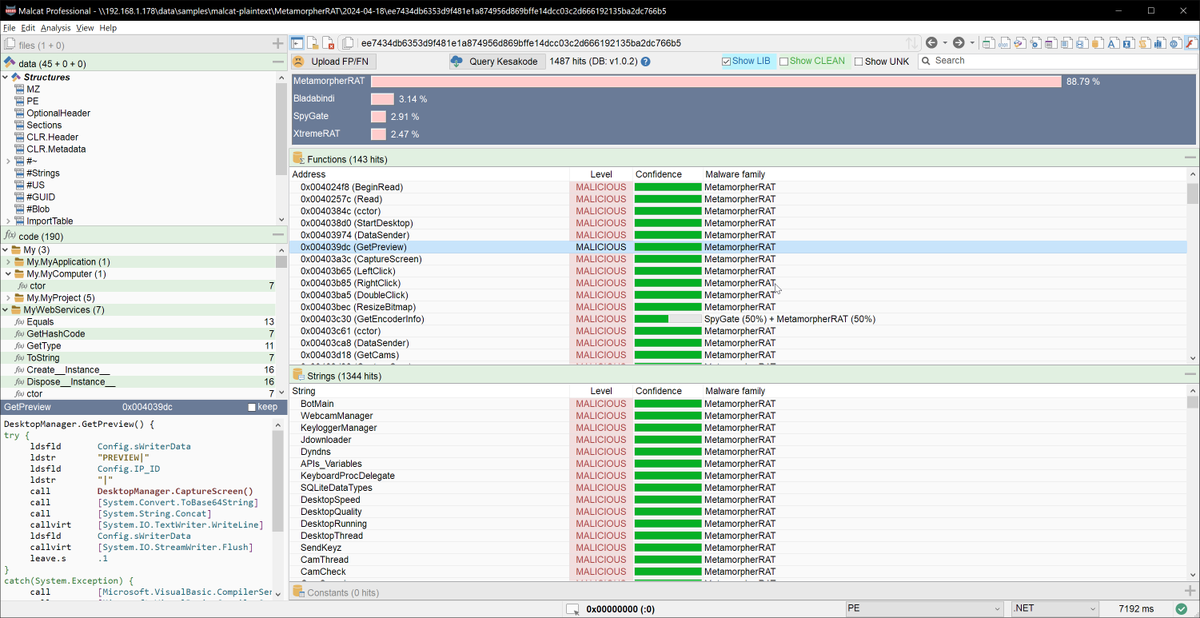This screenshot has height=618, width=1200.
Task: Open the Help menu
Action: [108, 28]
